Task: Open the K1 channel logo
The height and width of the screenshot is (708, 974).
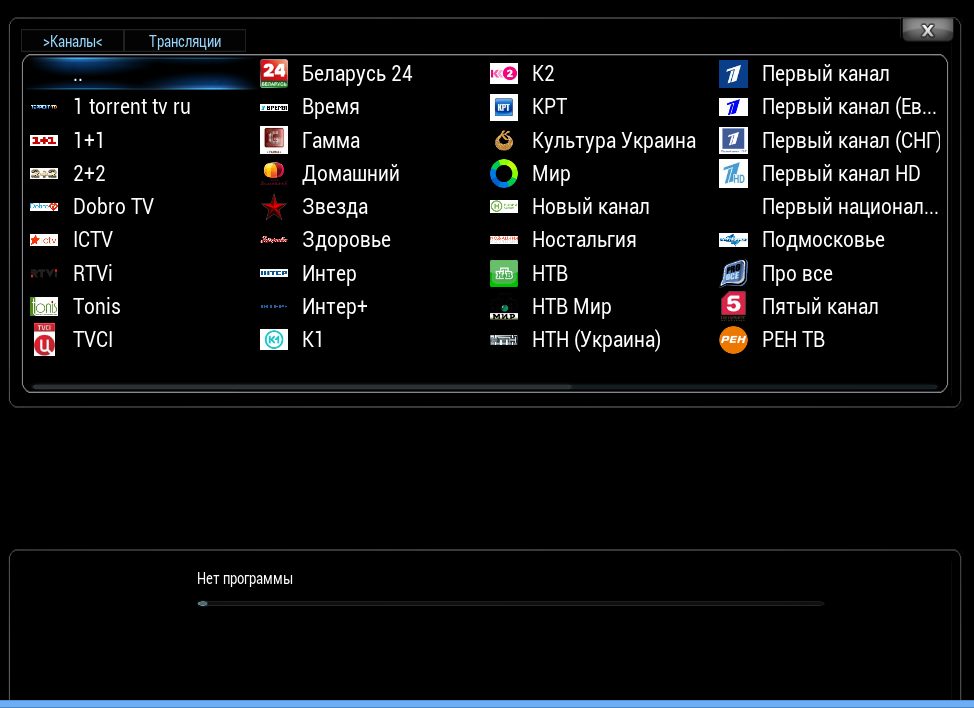Action: pyautogui.click(x=274, y=340)
